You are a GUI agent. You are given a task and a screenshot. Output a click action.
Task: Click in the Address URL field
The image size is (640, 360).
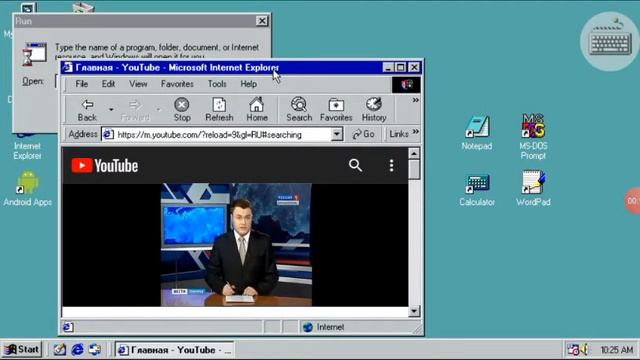[222, 134]
